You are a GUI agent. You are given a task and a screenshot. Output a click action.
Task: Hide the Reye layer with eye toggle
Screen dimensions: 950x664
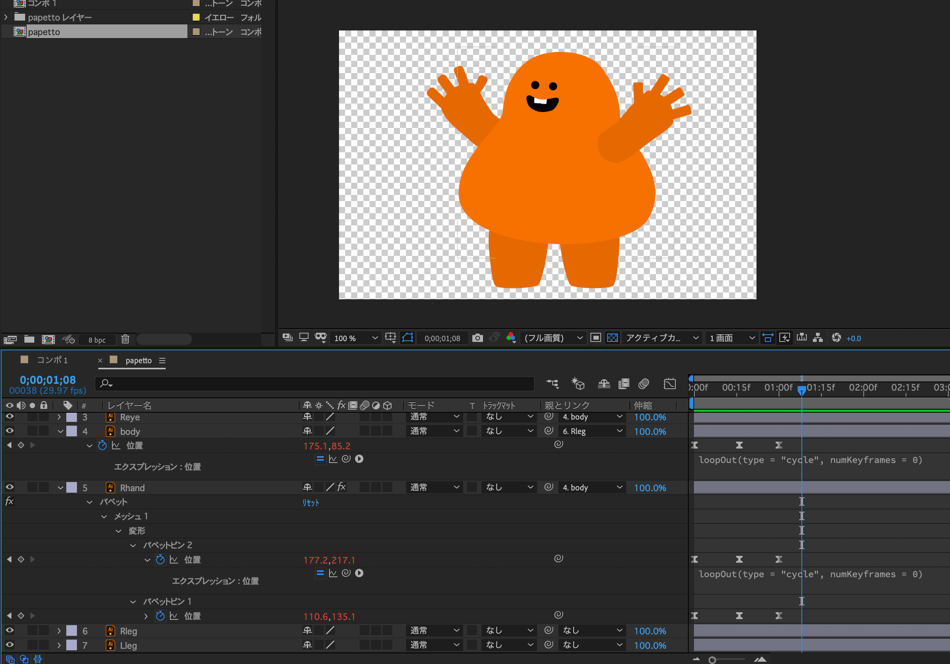(10, 417)
